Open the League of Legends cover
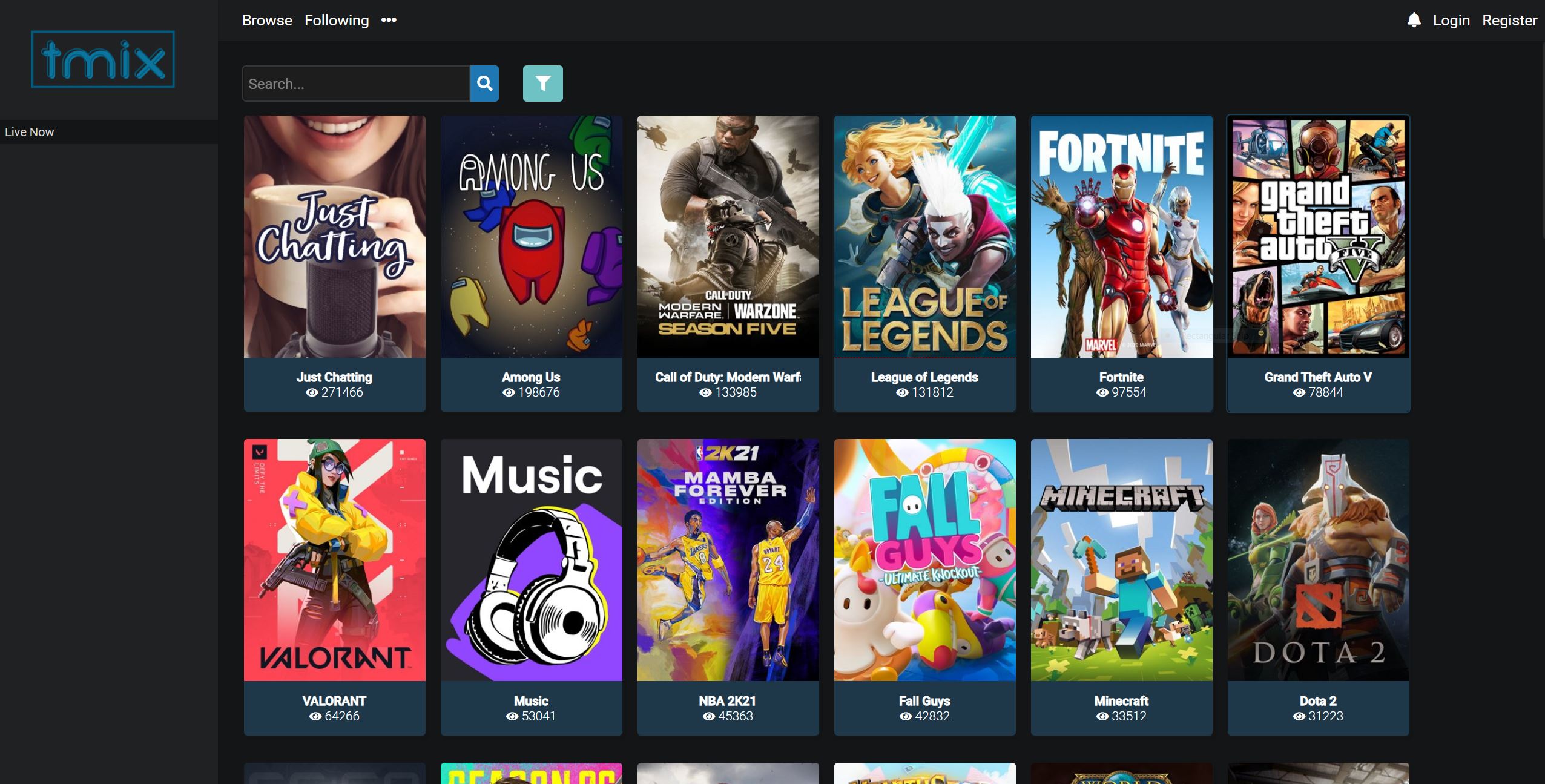 click(925, 237)
